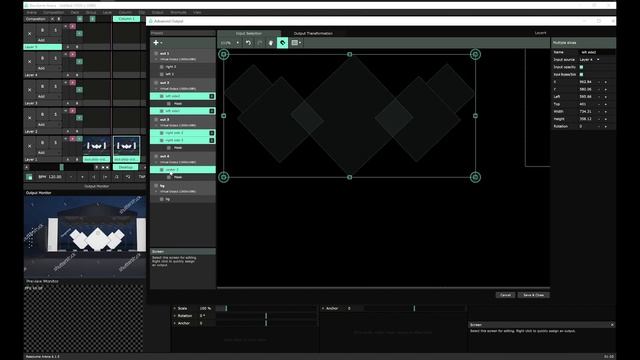The height and width of the screenshot is (360, 640).
Task: Click the redo arrow in Advanced Output toolbar
Action: click(260, 42)
